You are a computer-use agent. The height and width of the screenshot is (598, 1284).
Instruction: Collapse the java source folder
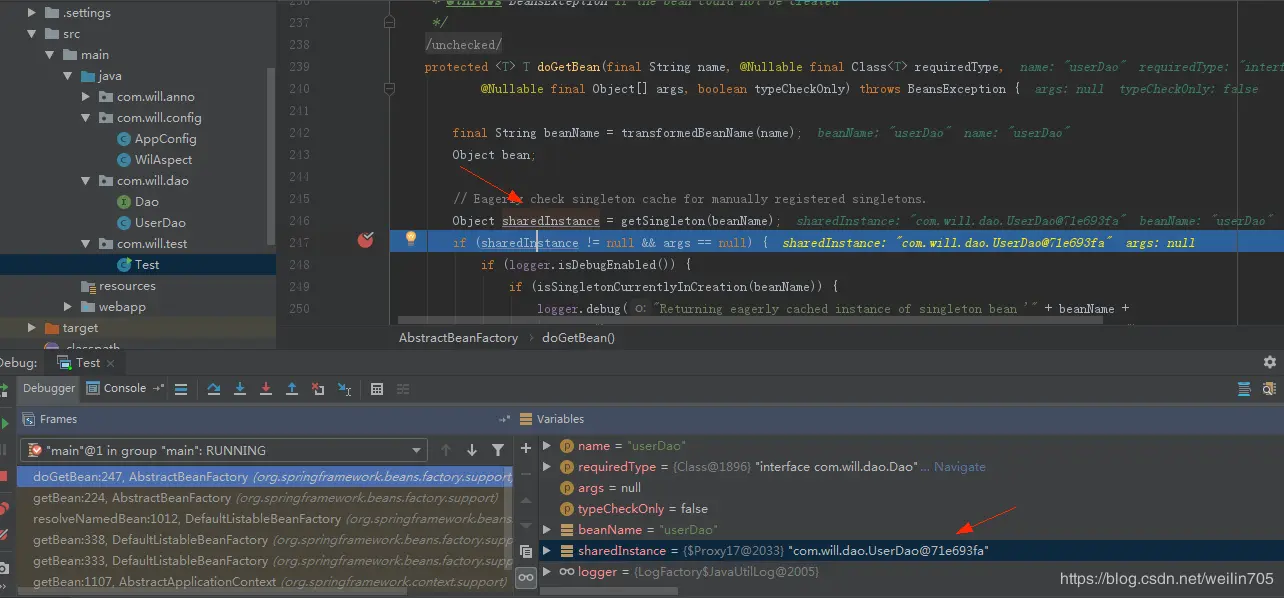pos(68,76)
